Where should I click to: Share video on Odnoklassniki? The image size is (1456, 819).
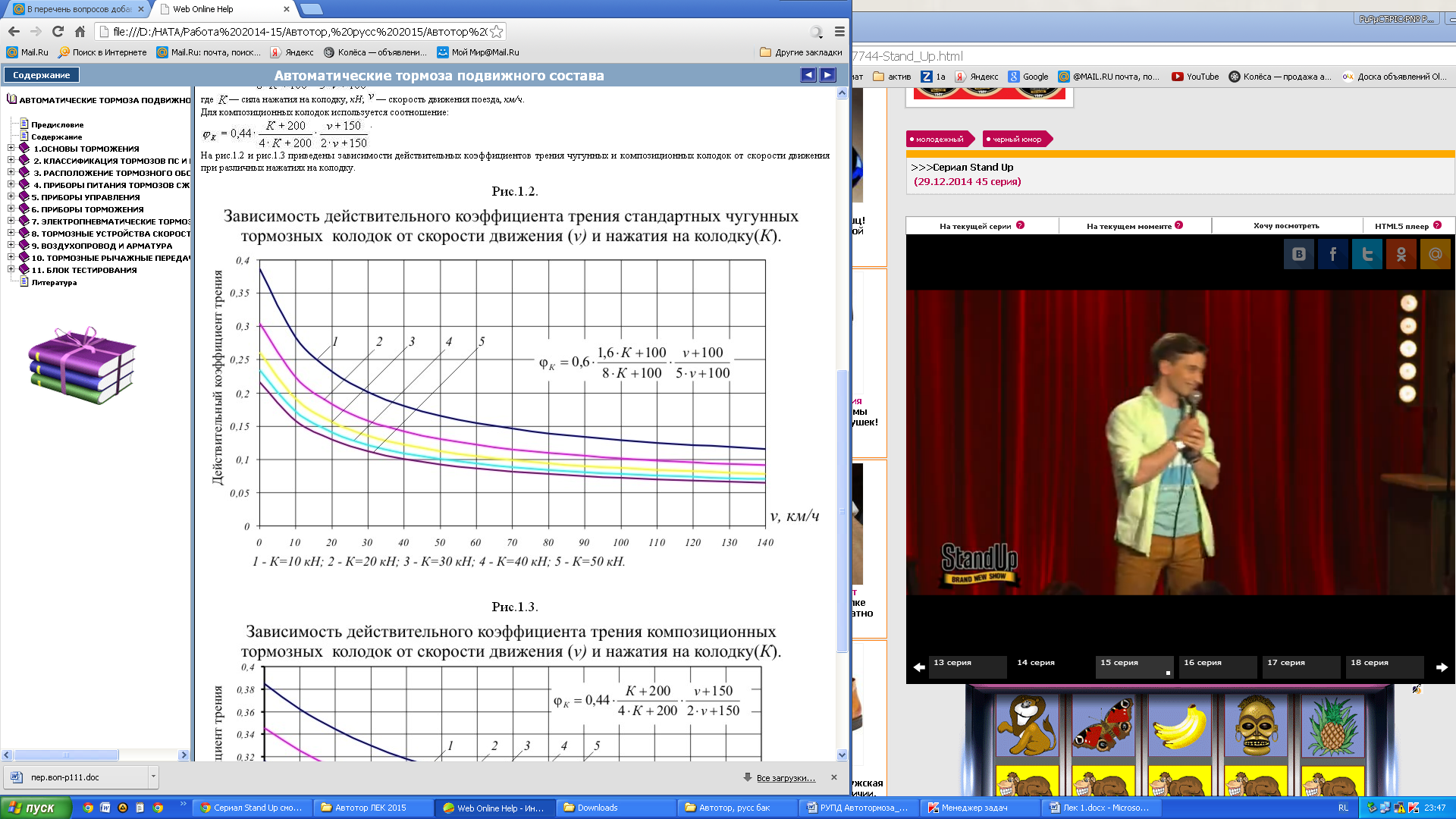pos(1401,254)
